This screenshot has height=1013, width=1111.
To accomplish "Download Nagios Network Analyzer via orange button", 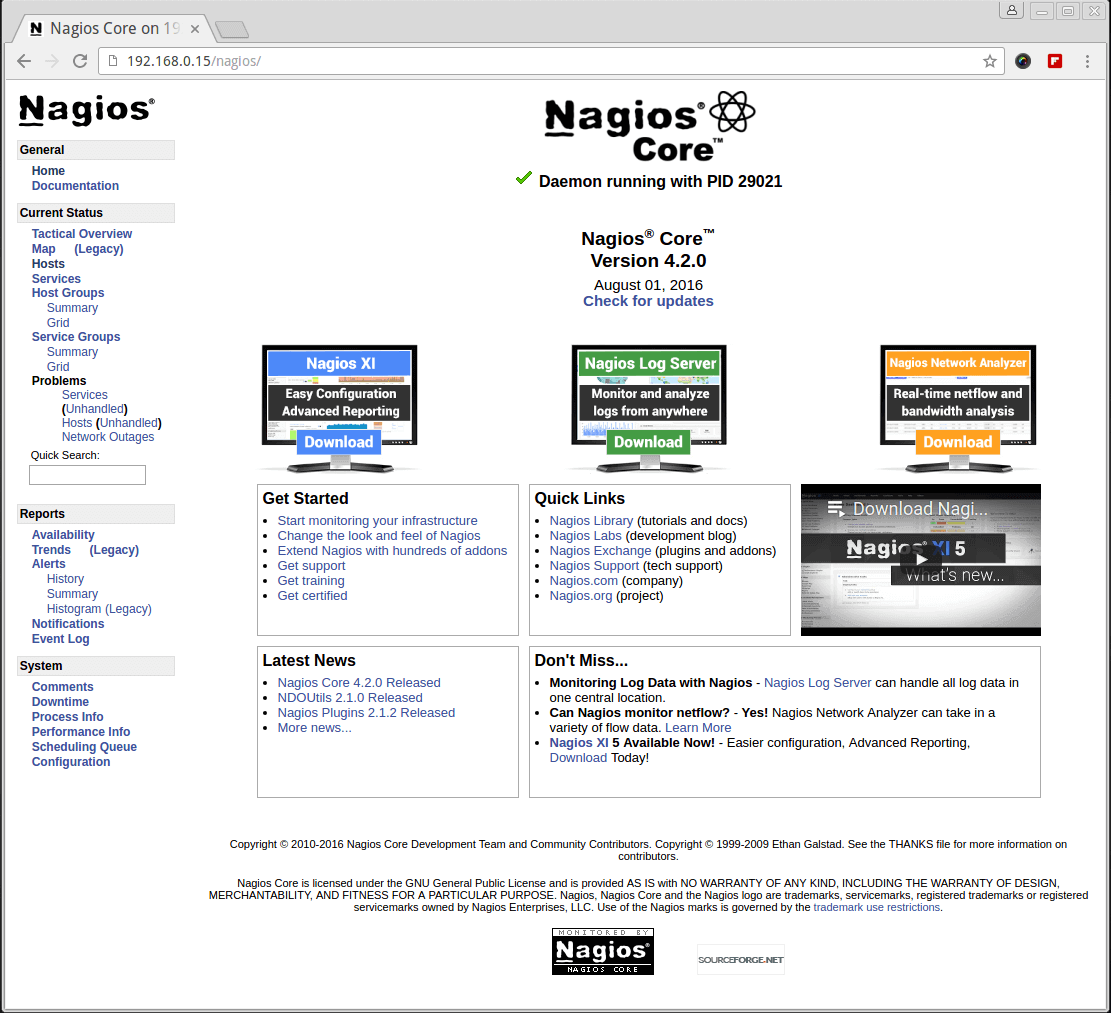I will [958, 442].
